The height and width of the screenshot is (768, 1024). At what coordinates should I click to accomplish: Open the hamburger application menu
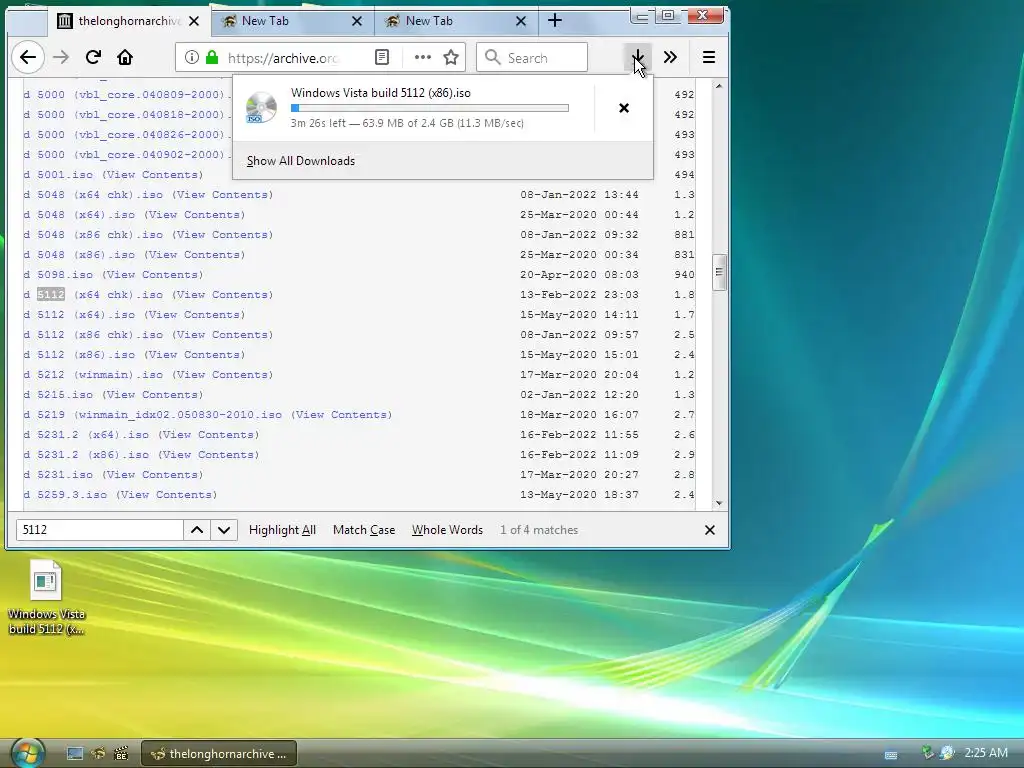coord(709,57)
